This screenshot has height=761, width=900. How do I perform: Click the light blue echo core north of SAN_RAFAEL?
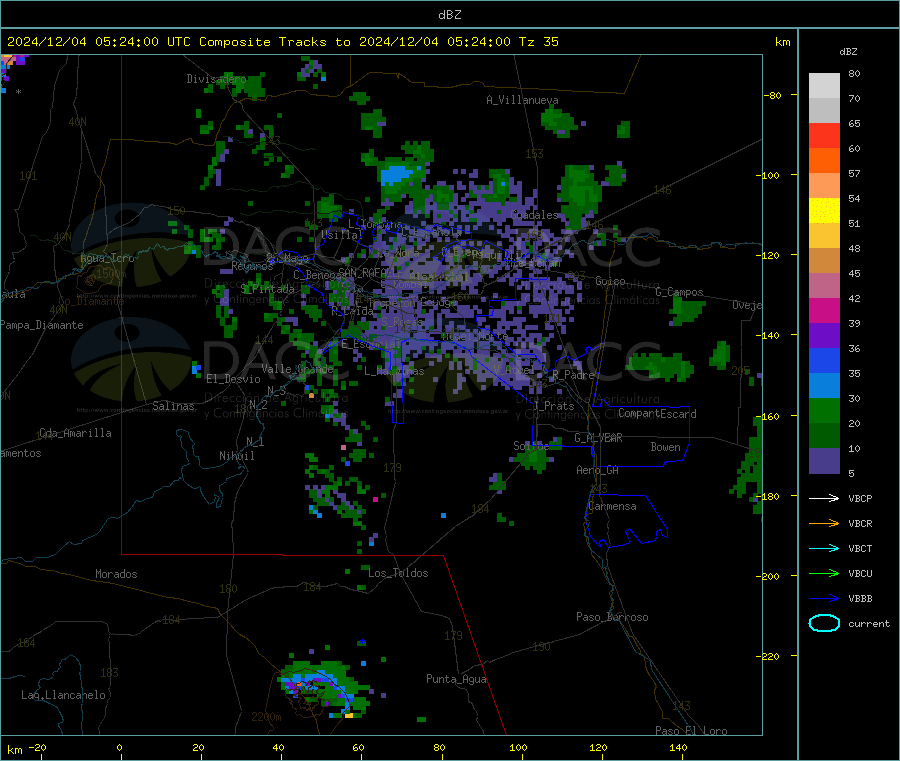pos(397,174)
